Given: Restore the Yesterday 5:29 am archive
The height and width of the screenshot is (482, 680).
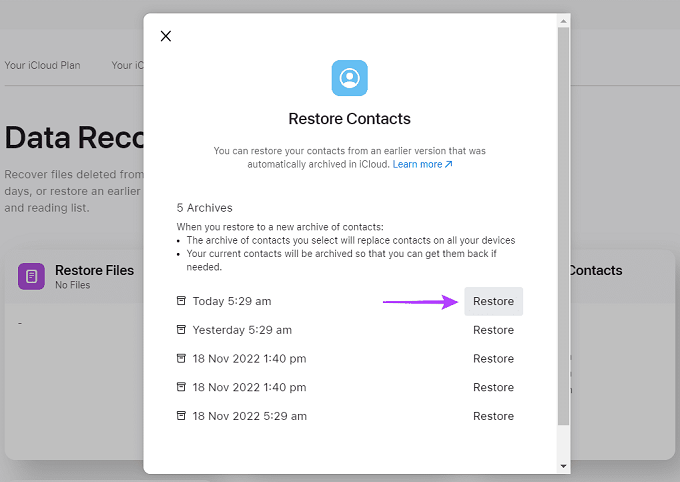Looking at the screenshot, I should click(x=494, y=330).
